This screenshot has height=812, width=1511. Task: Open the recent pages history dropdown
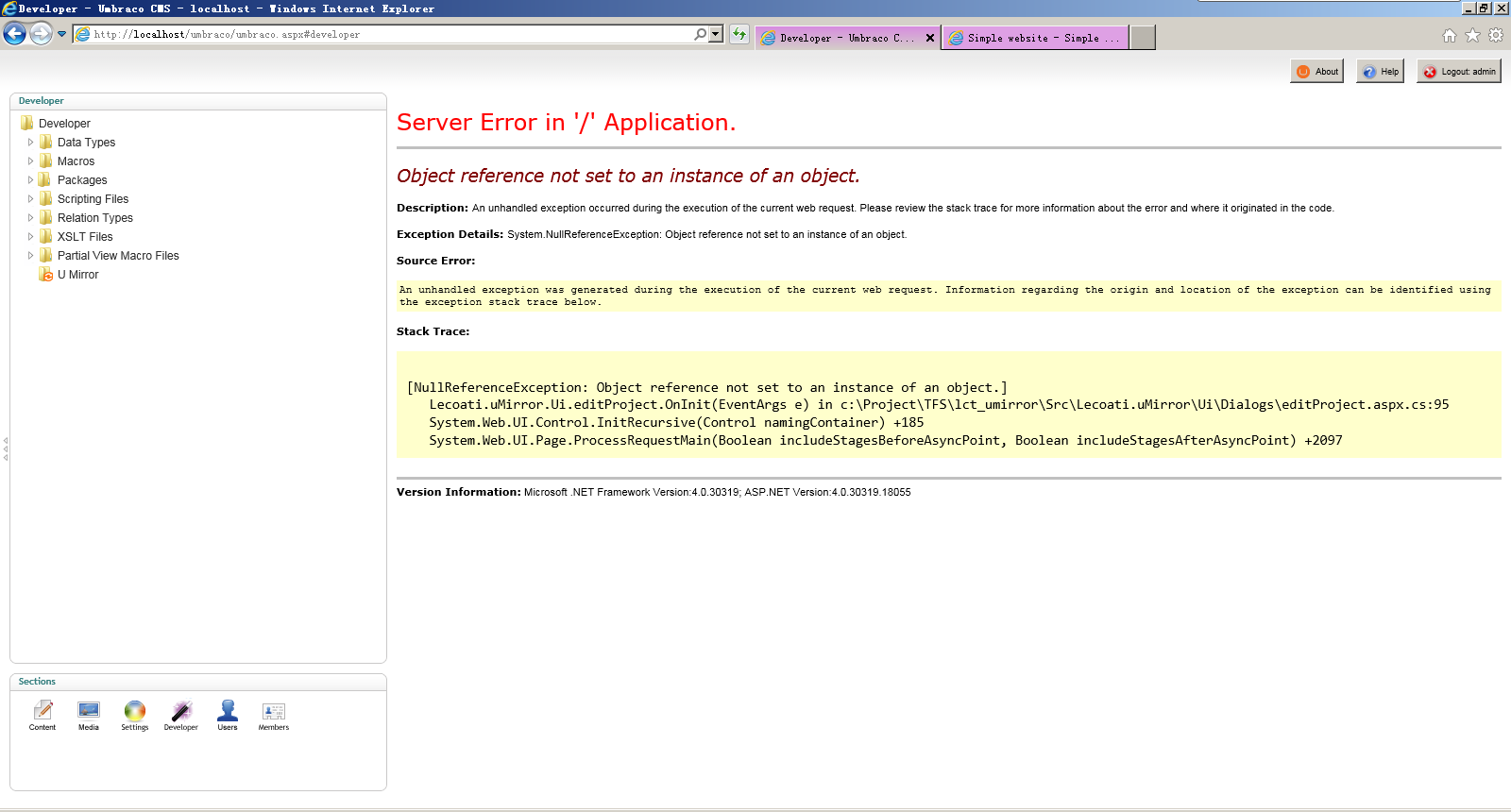coord(62,34)
